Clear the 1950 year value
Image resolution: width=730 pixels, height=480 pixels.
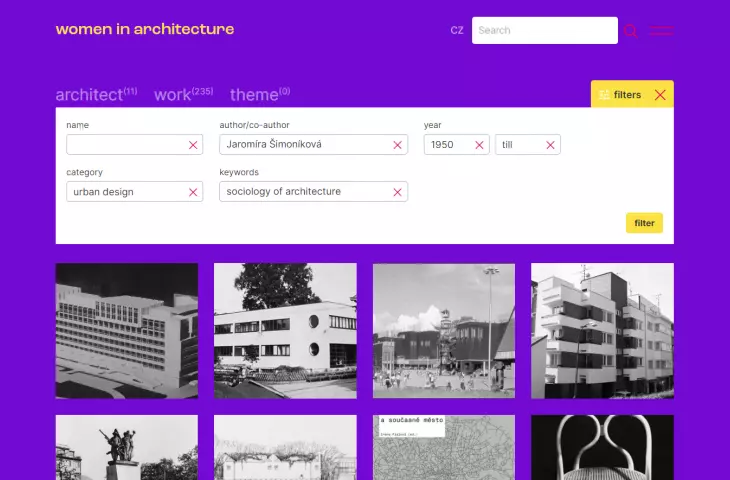coord(479,145)
